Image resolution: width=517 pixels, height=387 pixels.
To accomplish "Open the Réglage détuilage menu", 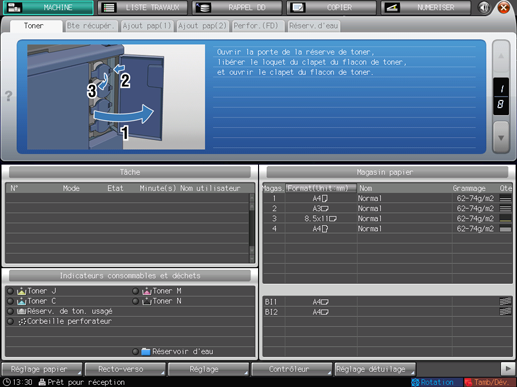I will tap(375, 369).
